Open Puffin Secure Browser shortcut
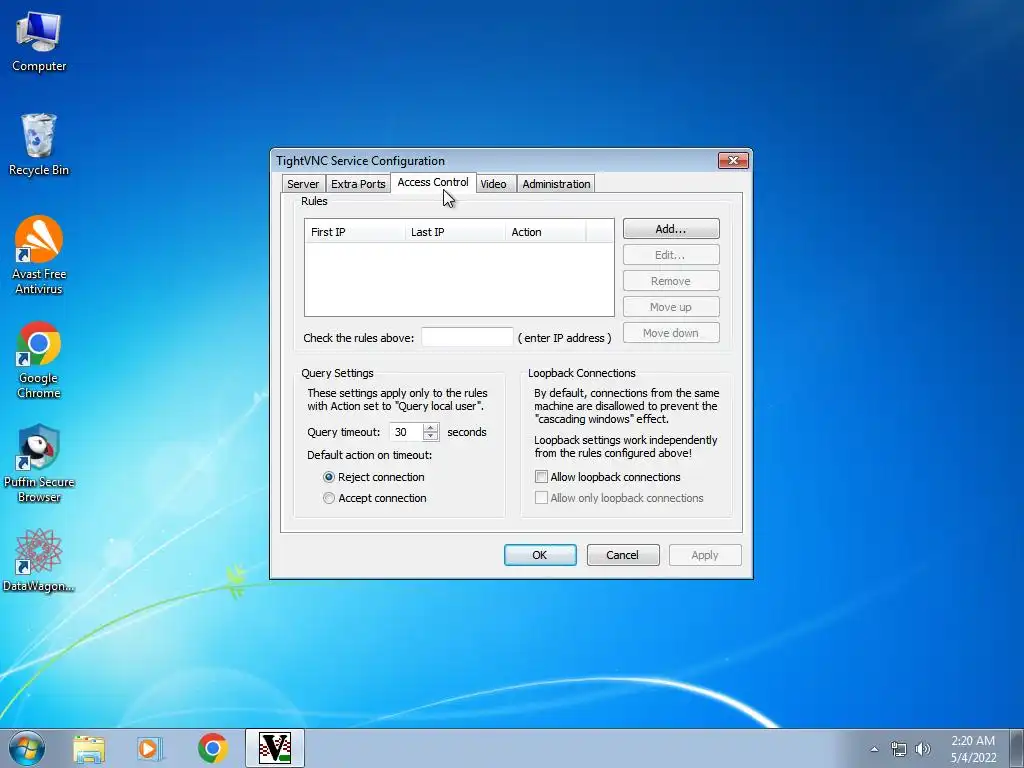The width and height of the screenshot is (1024, 768). (x=39, y=464)
